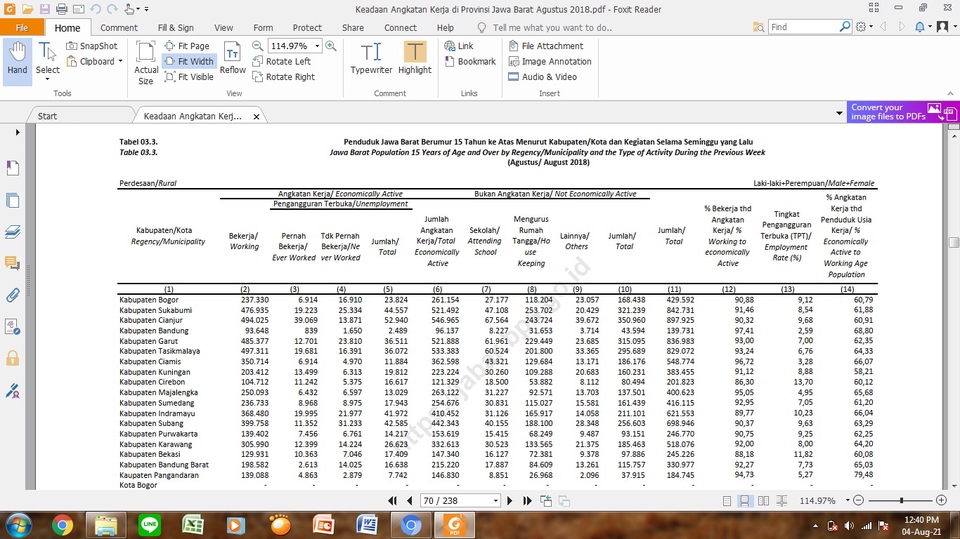This screenshot has height=539, width=960.
Task: Expand the Select tool dropdown arrow
Action: click(47, 79)
